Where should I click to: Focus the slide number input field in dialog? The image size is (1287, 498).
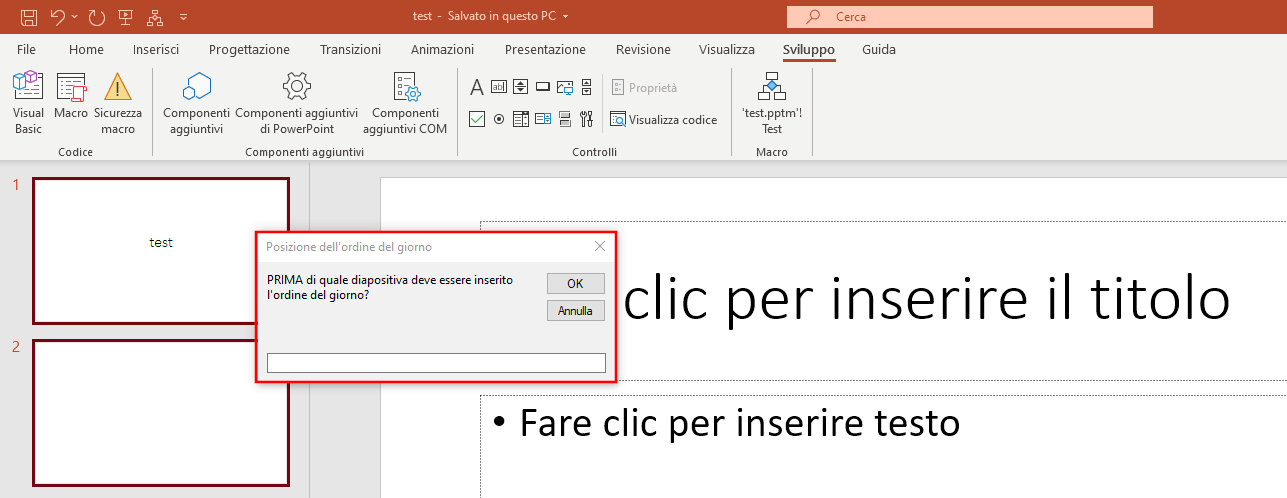[x=437, y=362]
